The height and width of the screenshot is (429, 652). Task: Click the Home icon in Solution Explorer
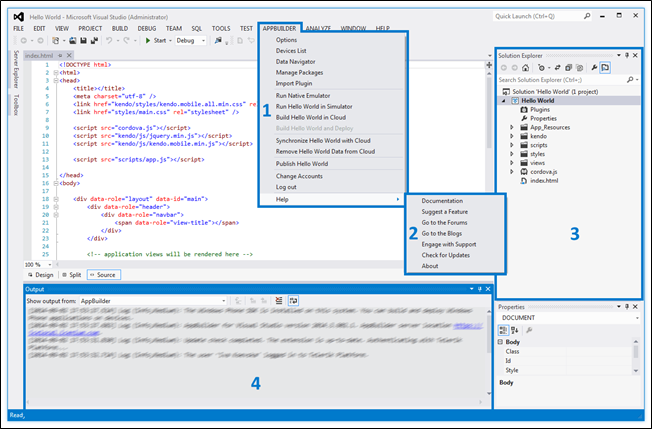(525, 68)
